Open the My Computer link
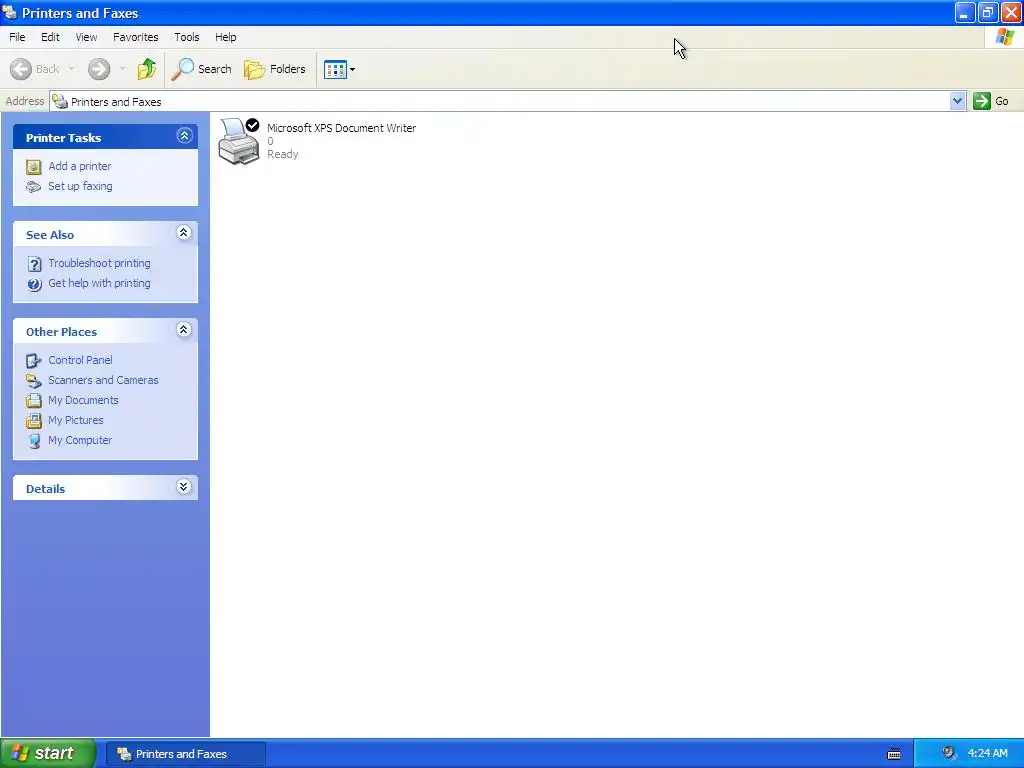The image size is (1024, 768). pos(80,440)
